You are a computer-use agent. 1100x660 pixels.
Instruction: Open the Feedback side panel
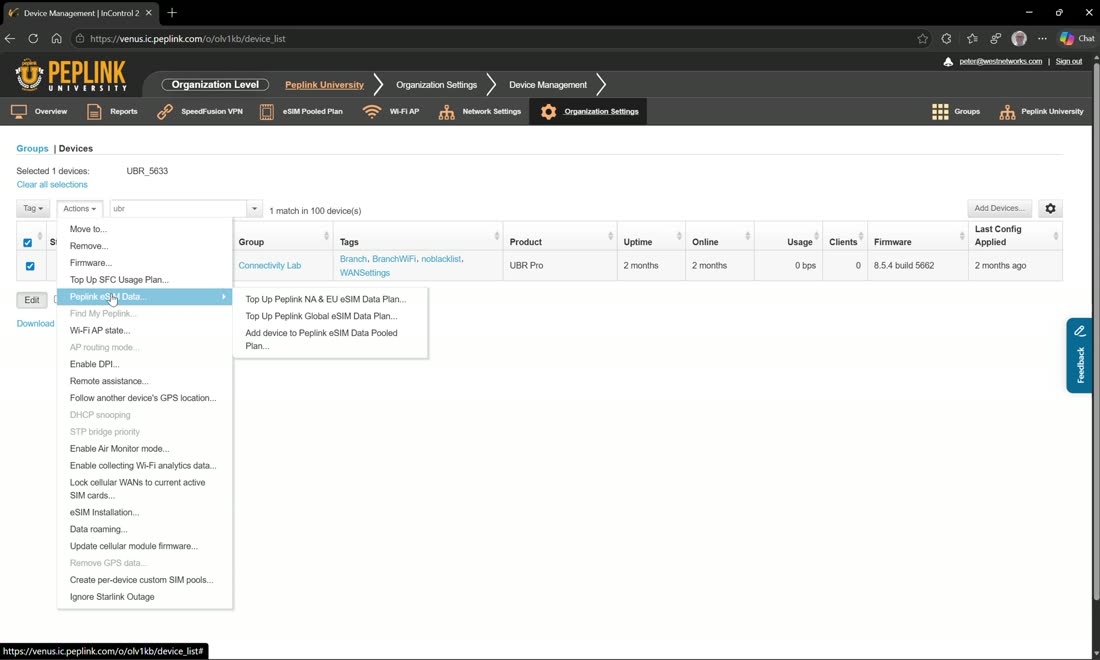tap(1080, 356)
